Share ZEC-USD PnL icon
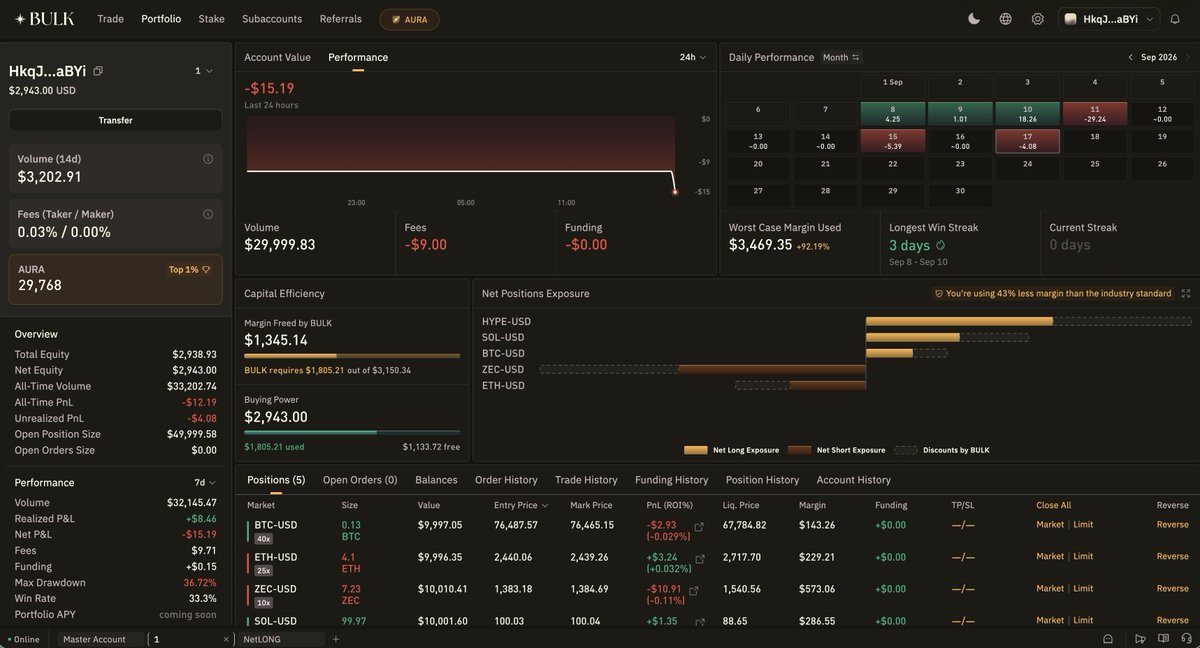1200x648 pixels. pos(693,591)
